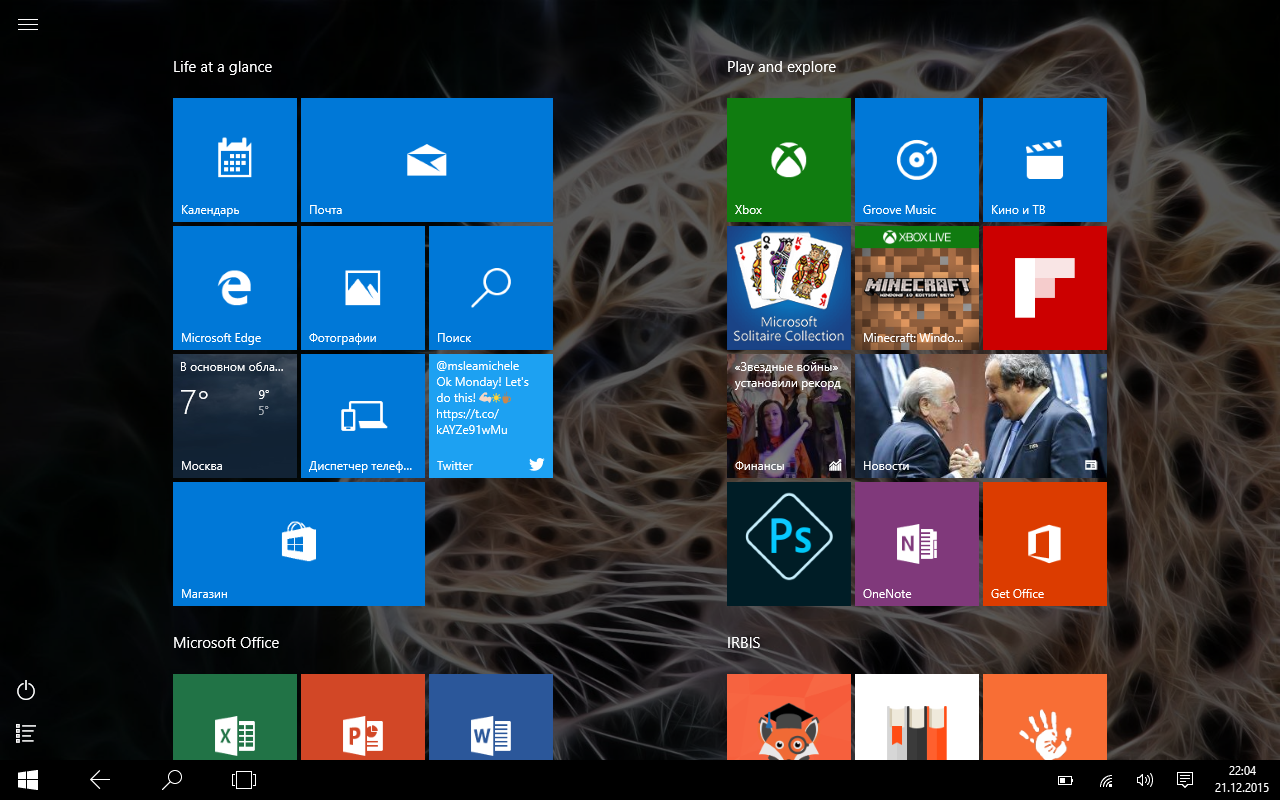Open the OneNote tile
Viewport: 1280px width, 800px height.
(917, 543)
